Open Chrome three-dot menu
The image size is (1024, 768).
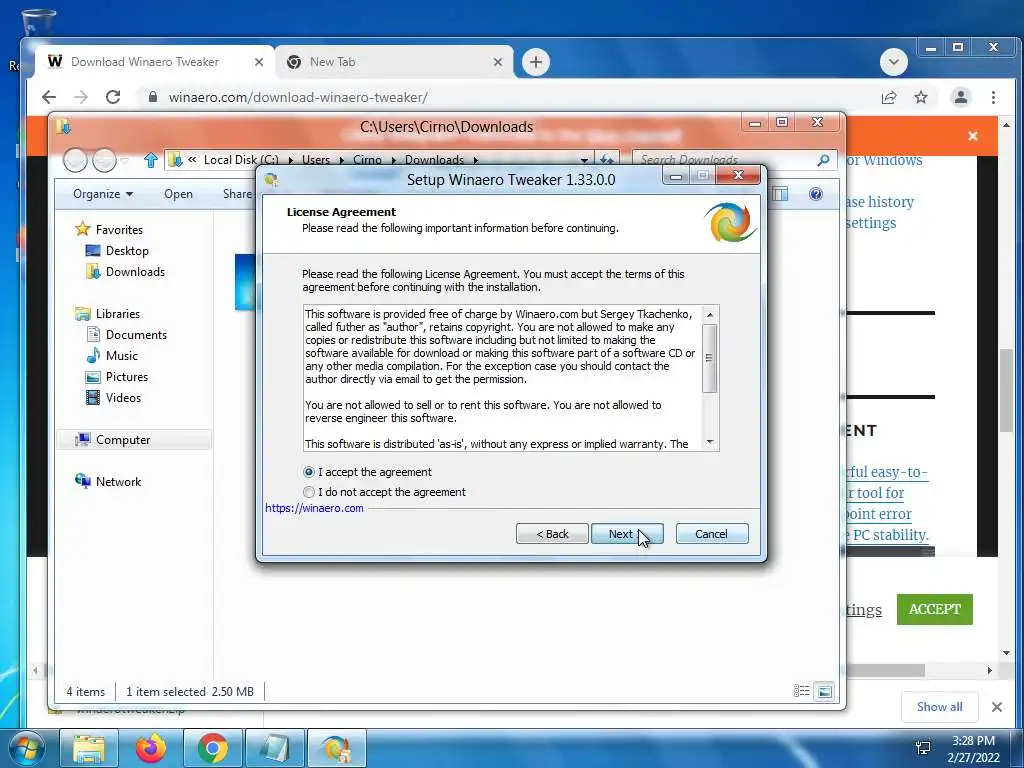pyautogui.click(x=993, y=97)
